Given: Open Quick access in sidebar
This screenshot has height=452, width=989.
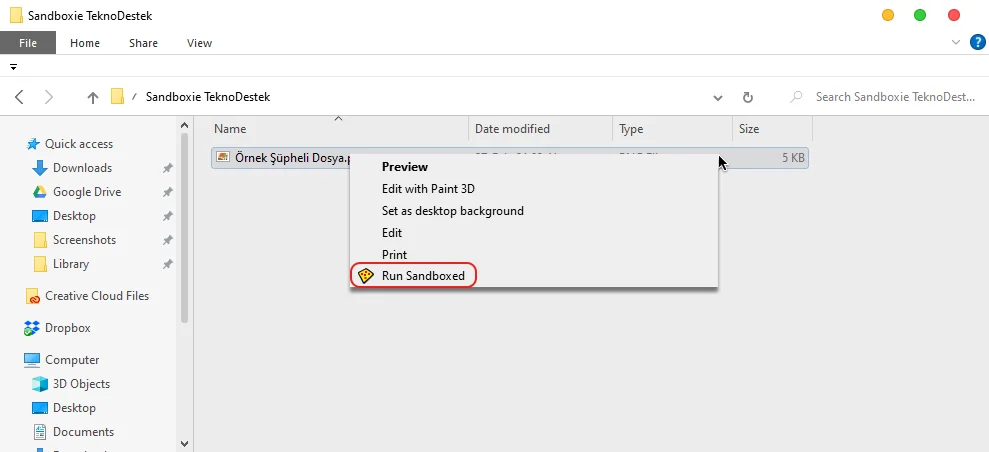Looking at the screenshot, I should pos(79,144).
